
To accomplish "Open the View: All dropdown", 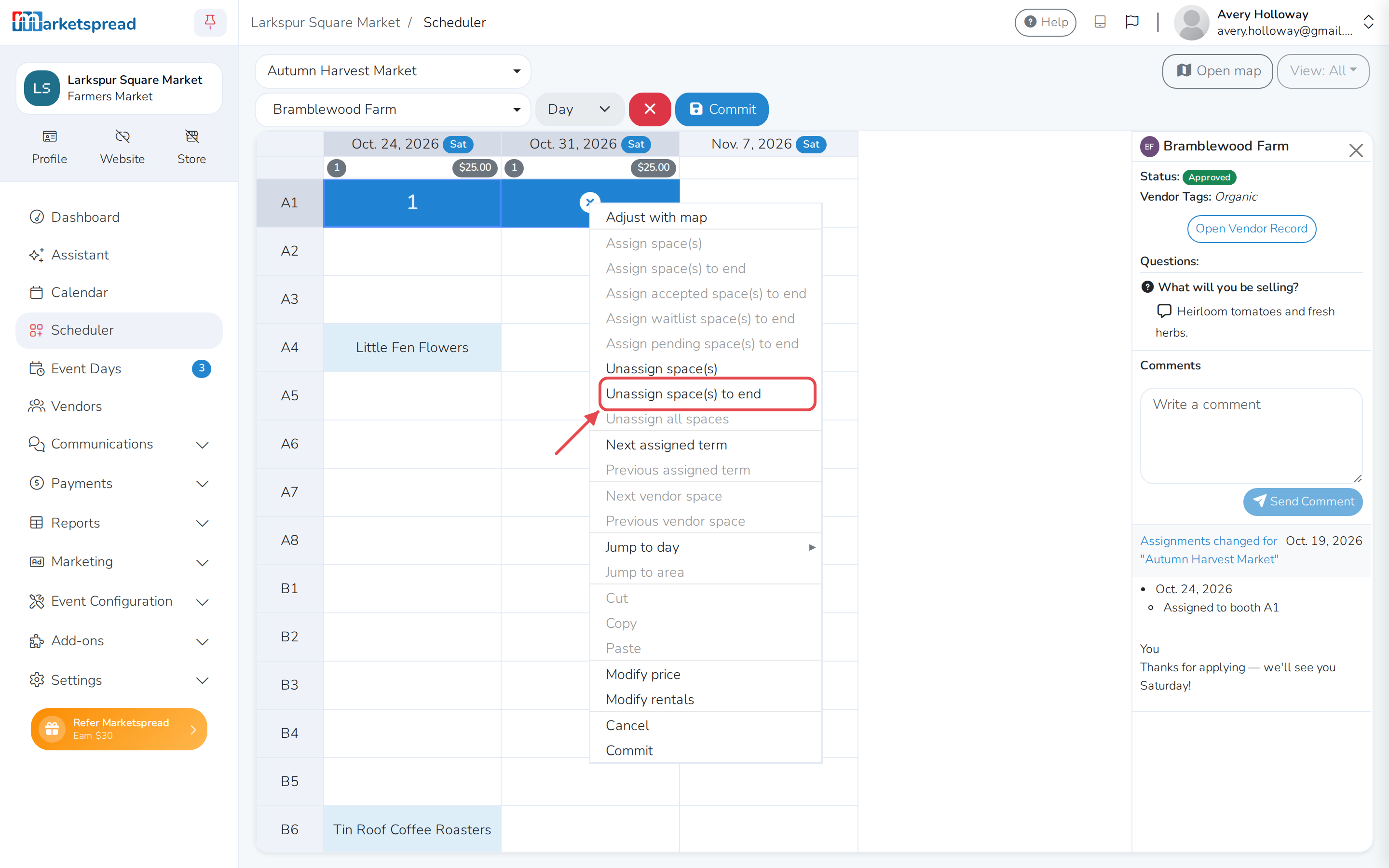I will (1323, 71).
